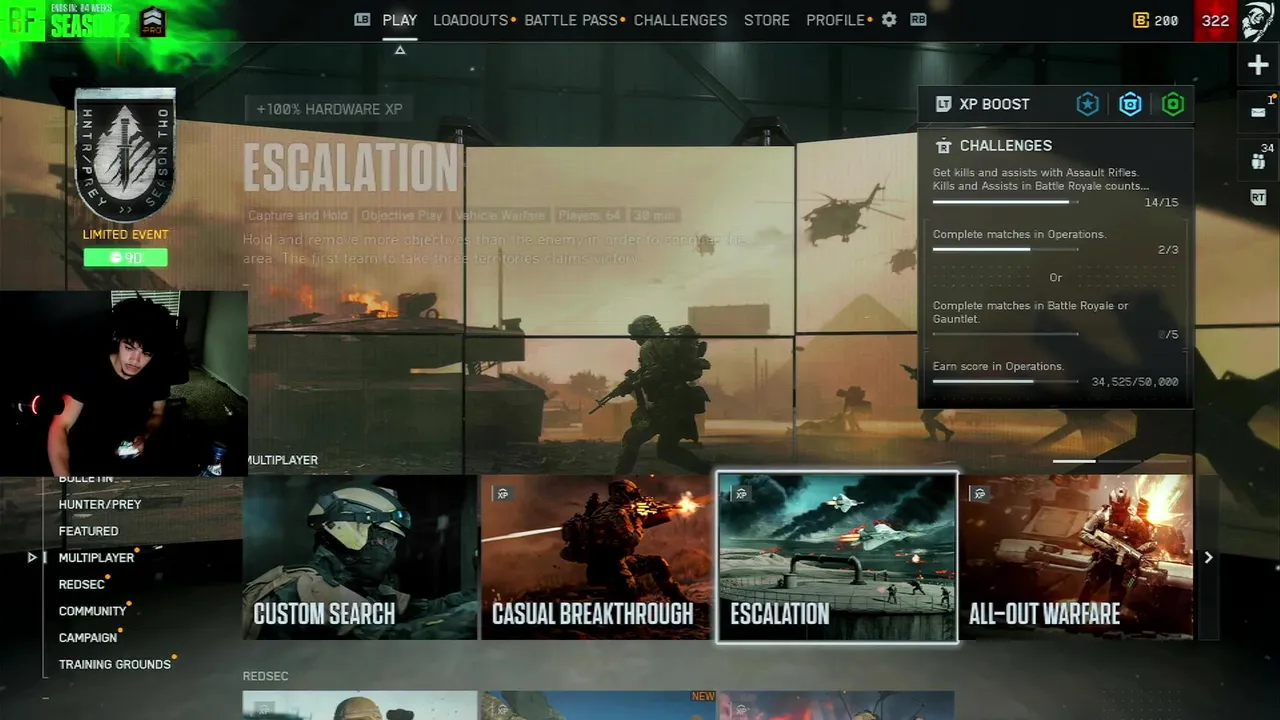Click the Challenges panel header icon
The height and width of the screenshot is (720, 1280).
943,146
